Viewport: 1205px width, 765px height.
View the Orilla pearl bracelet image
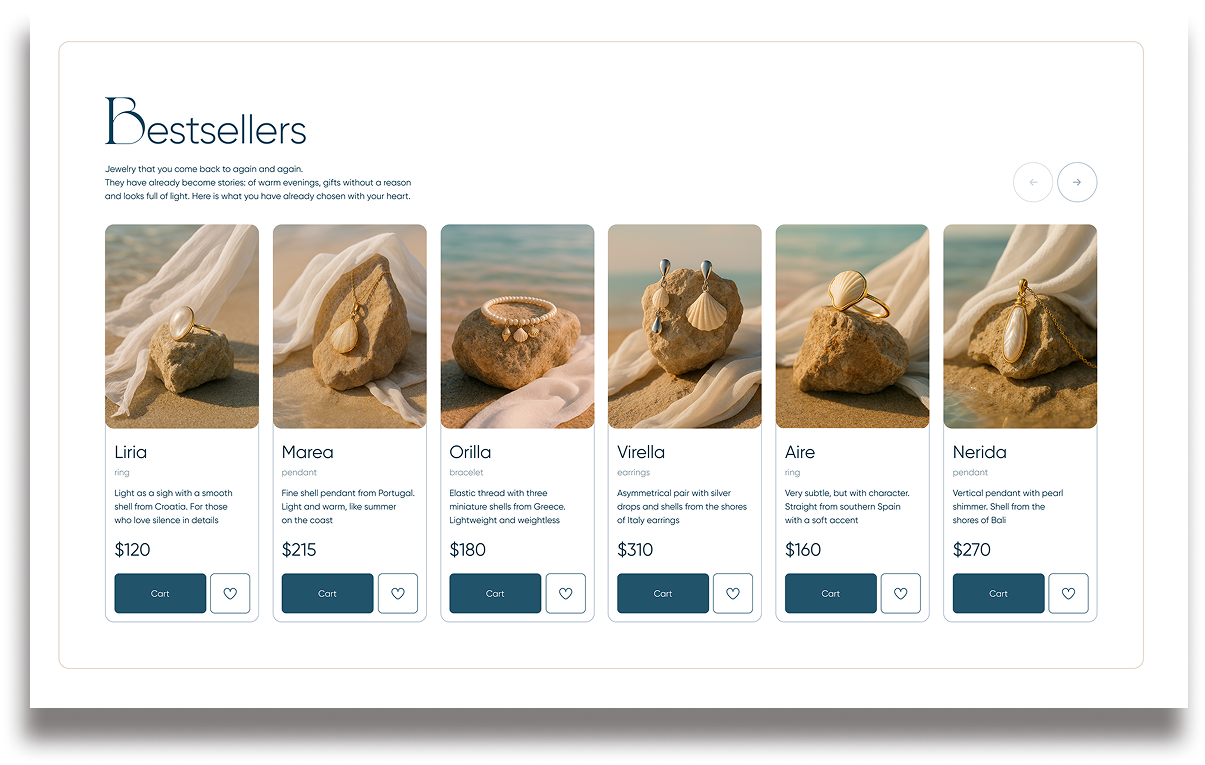pos(517,326)
